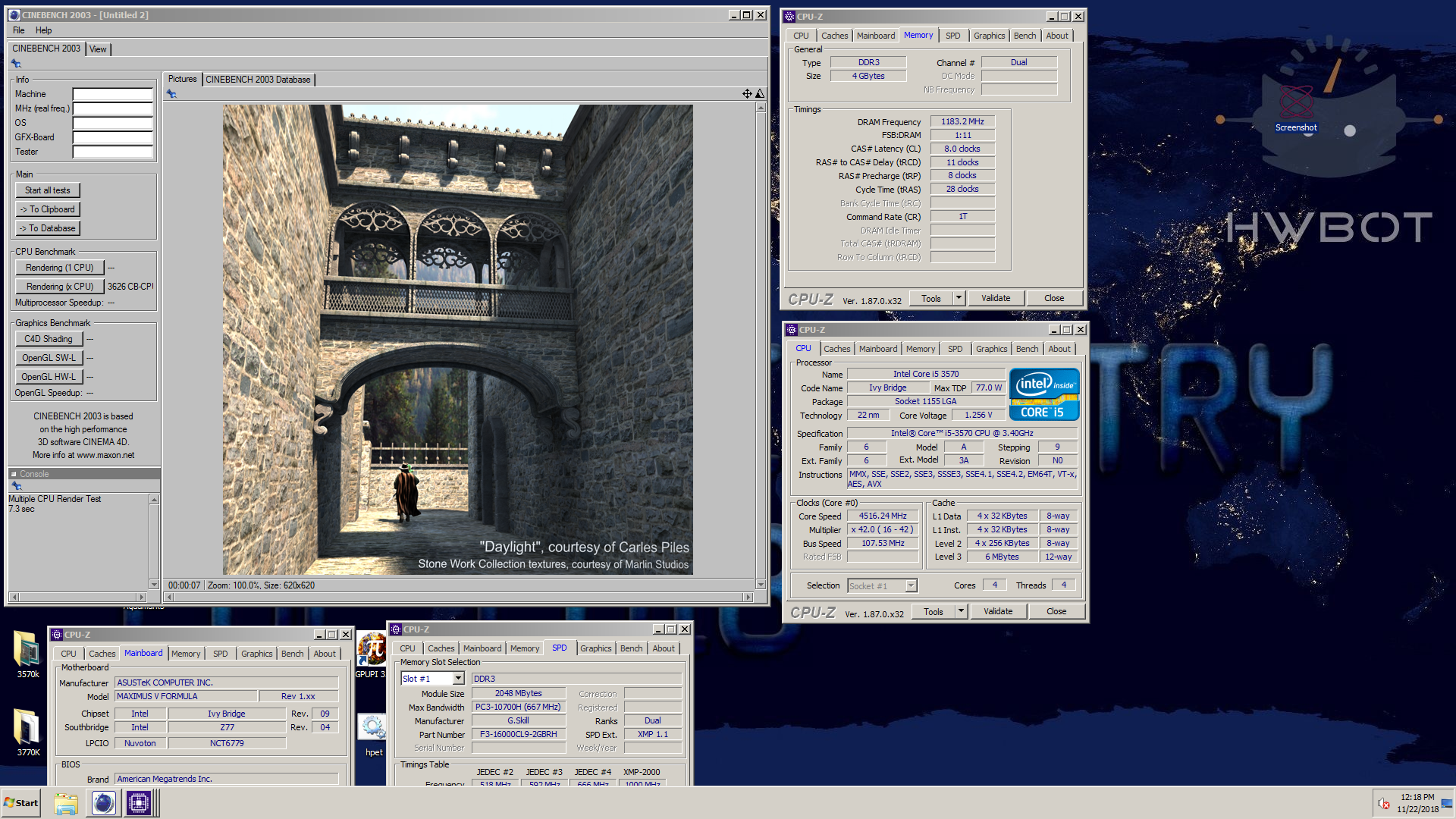Click Close in CPU CPU-Z window

[1056, 611]
